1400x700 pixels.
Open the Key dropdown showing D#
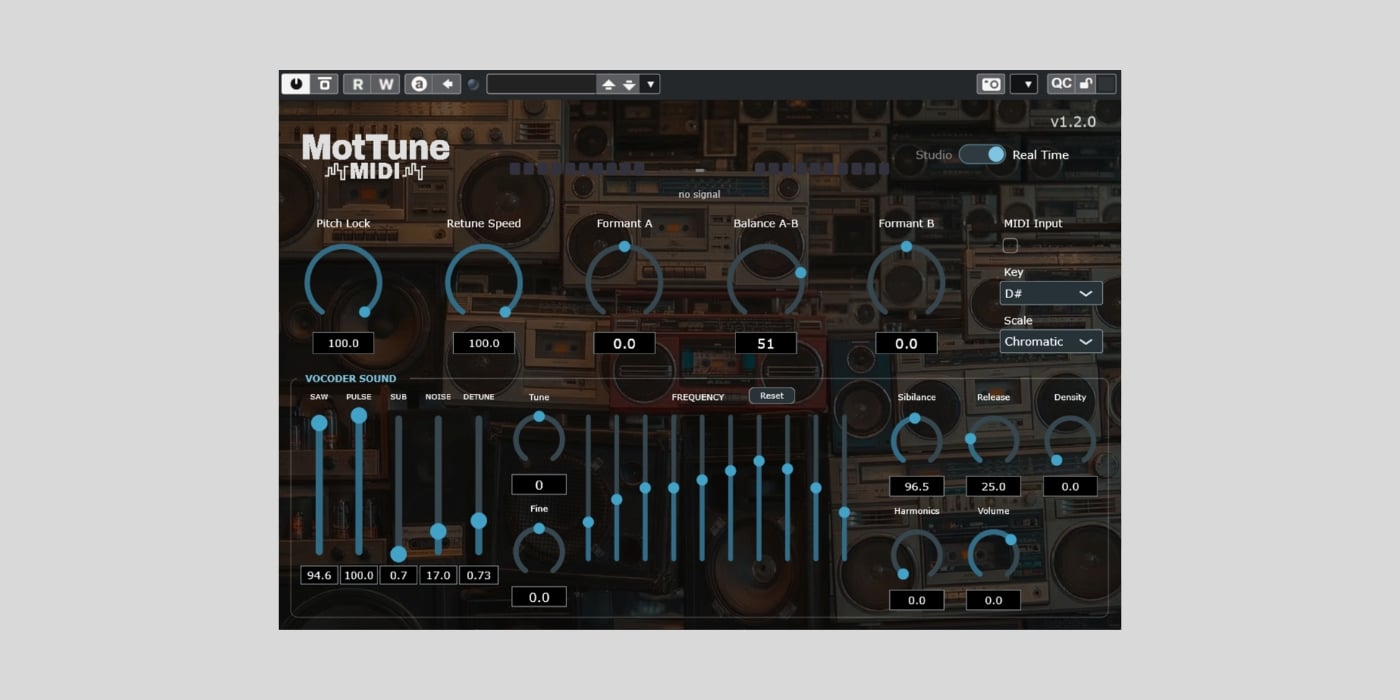[1051, 293]
